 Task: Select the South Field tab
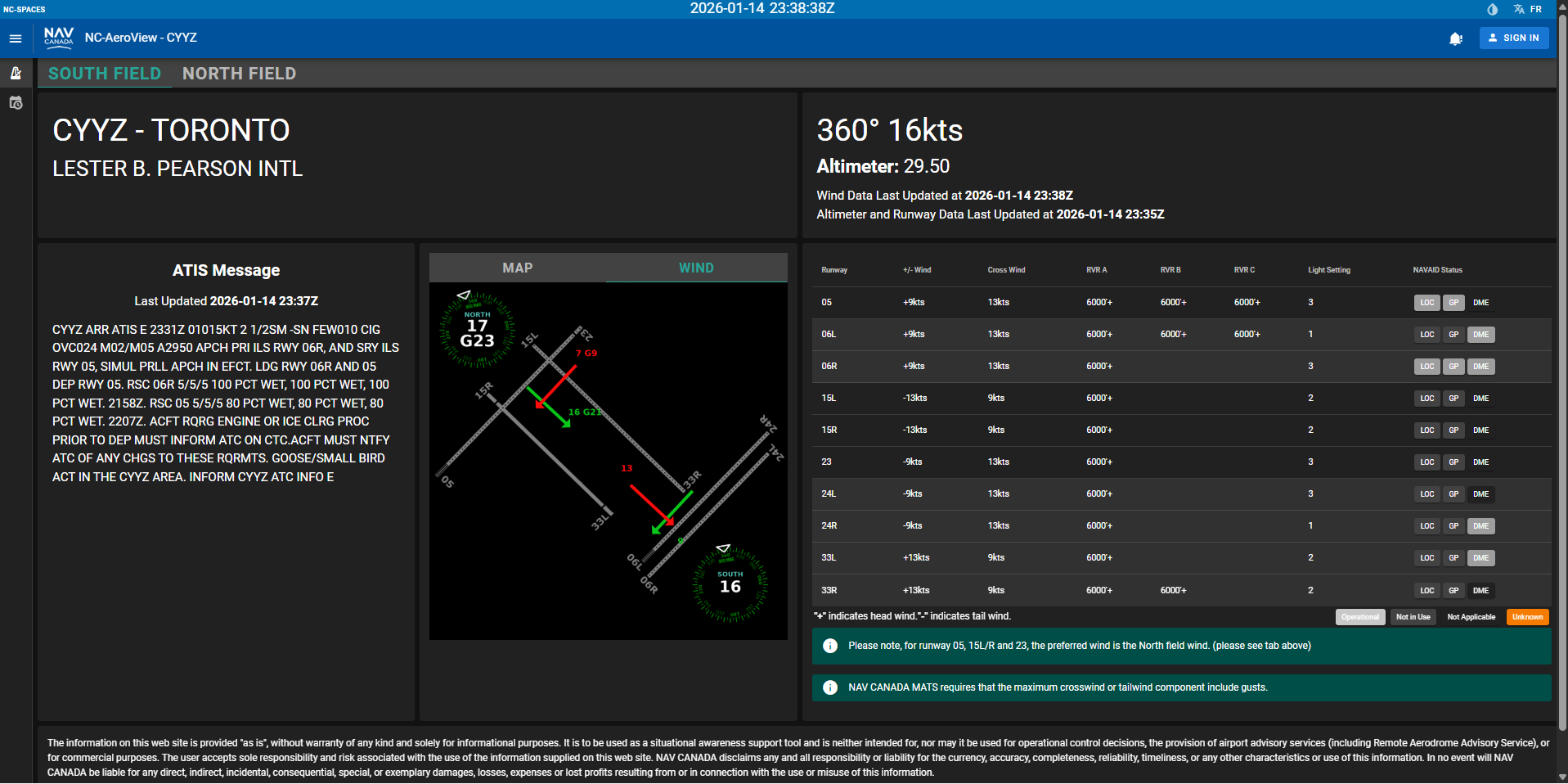tap(105, 74)
